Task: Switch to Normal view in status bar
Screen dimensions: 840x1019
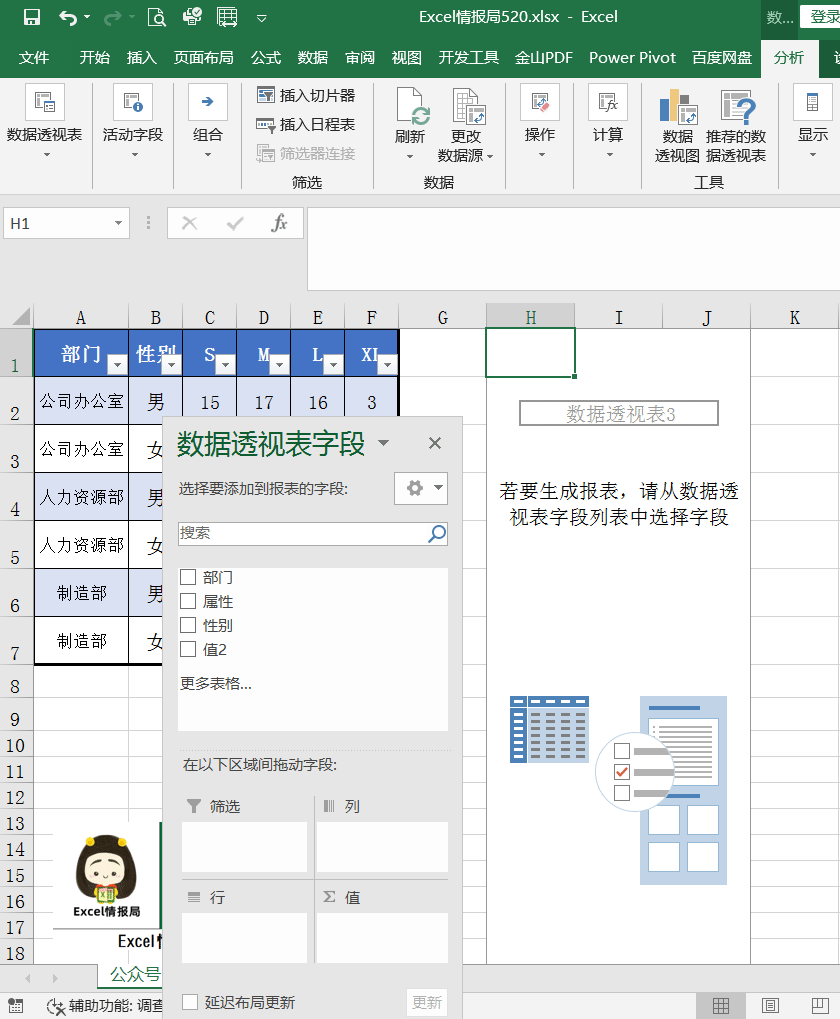Action: click(x=721, y=1005)
